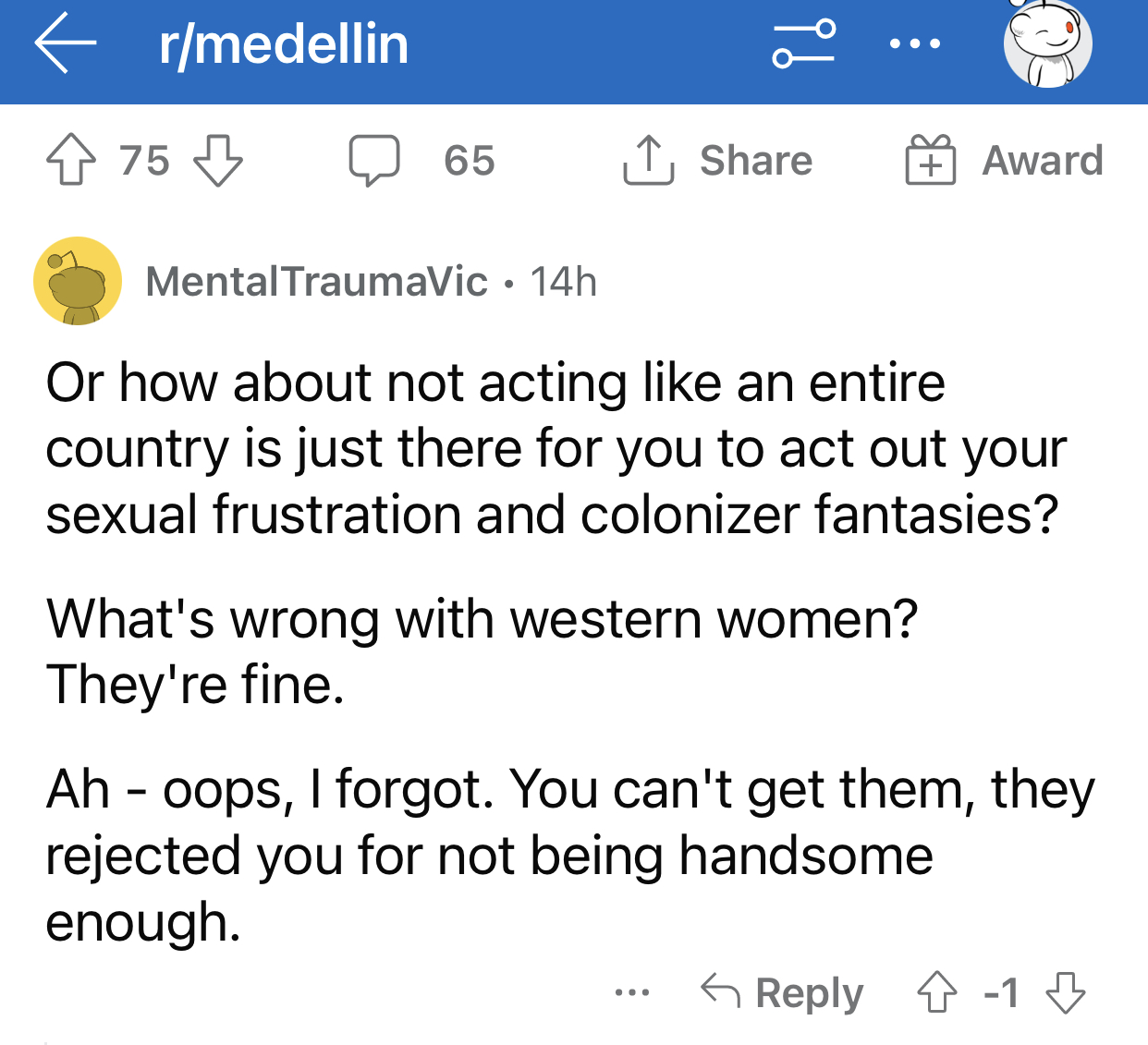Open the three-dot overflow menu in header
The image size is (1148, 1045).
(915, 43)
